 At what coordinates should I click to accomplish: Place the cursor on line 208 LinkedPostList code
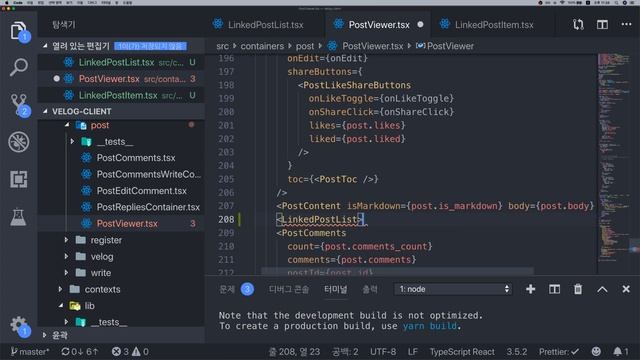point(320,220)
